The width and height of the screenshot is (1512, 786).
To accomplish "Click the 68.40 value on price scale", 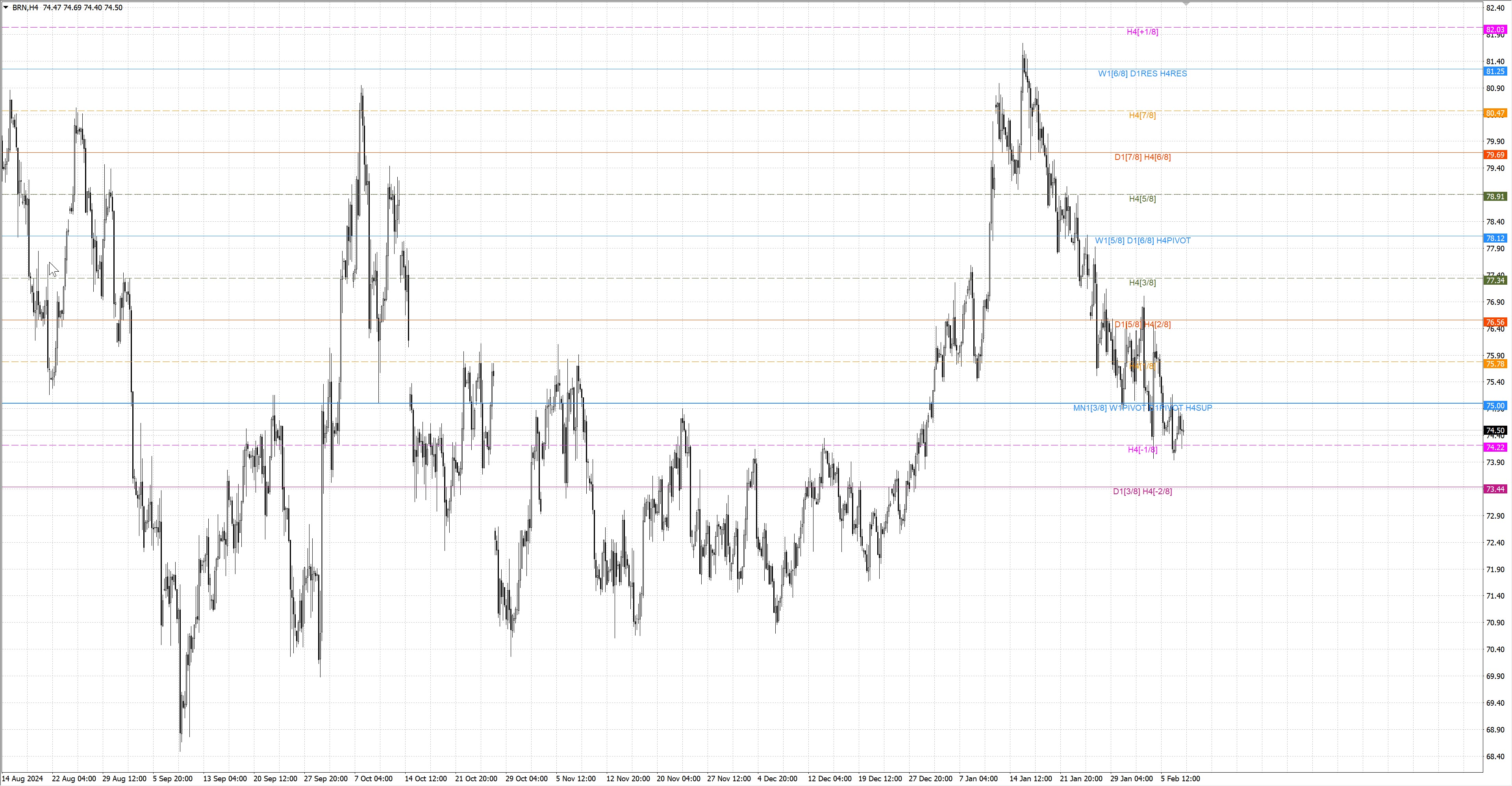I will [x=1495, y=756].
